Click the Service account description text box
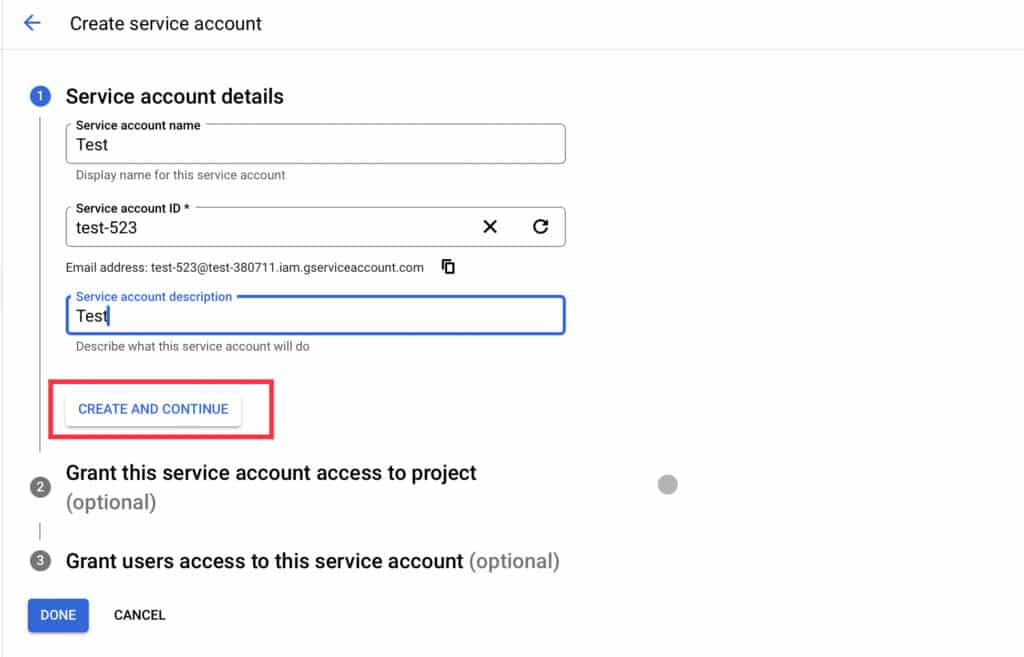1024x657 pixels. (315, 316)
